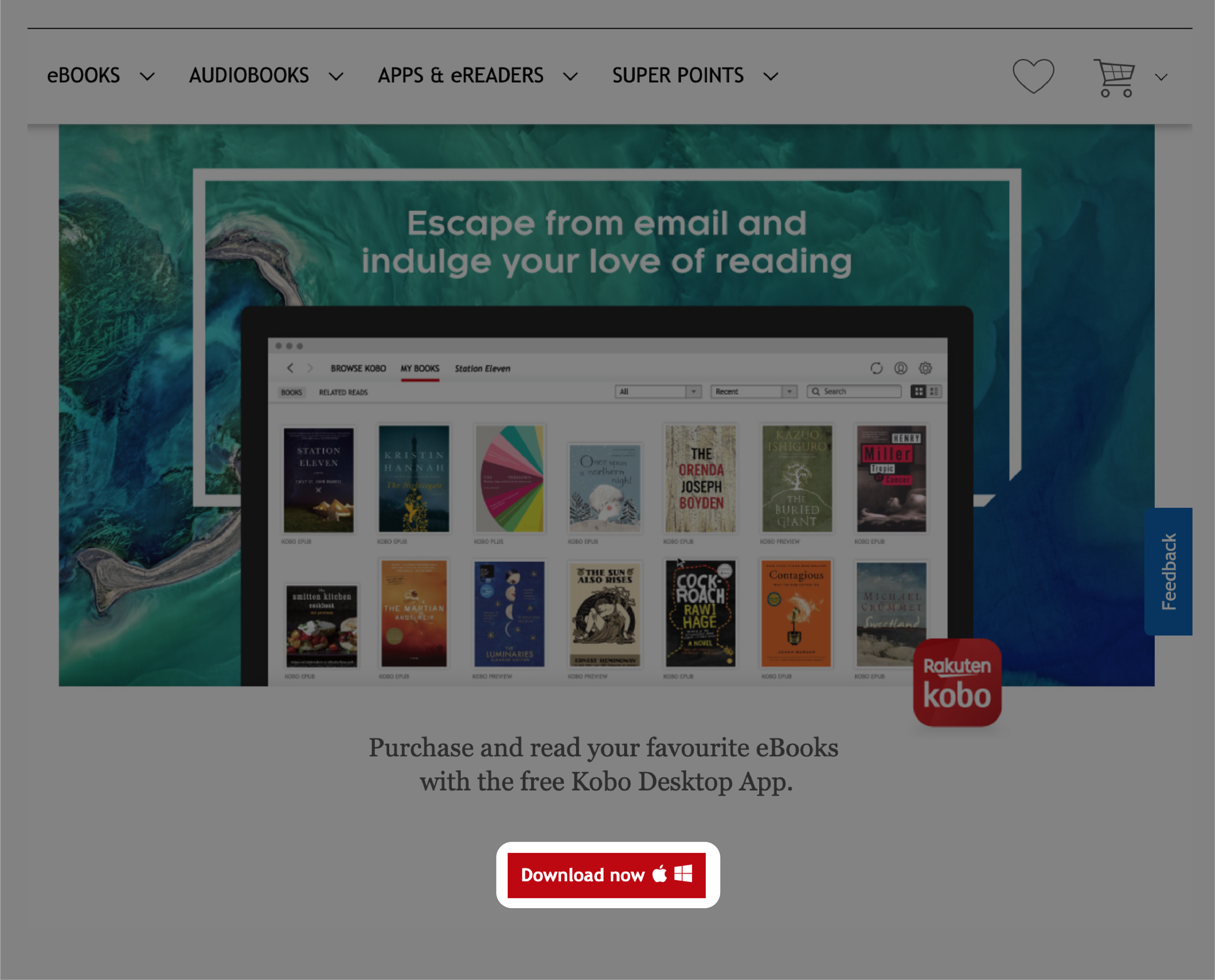Toggle the grid view icon in library

[x=921, y=391]
